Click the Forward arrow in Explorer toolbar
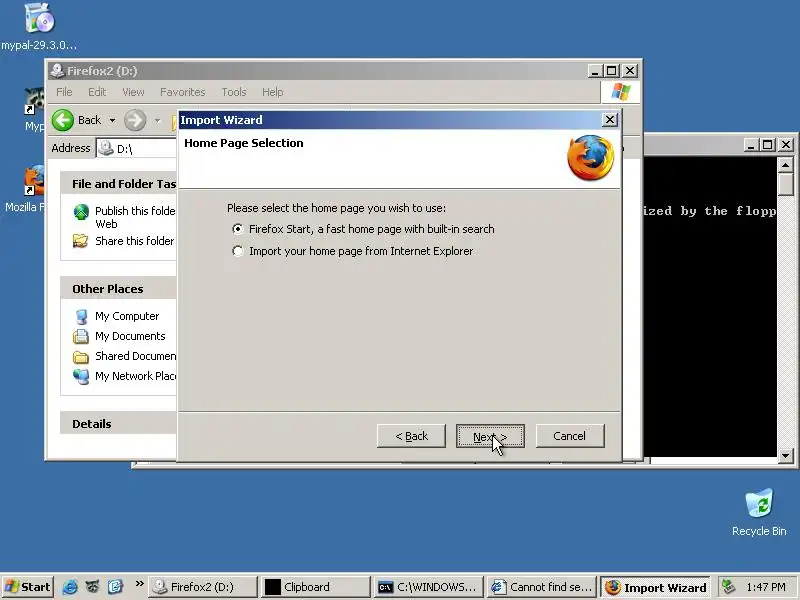 click(135, 120)
